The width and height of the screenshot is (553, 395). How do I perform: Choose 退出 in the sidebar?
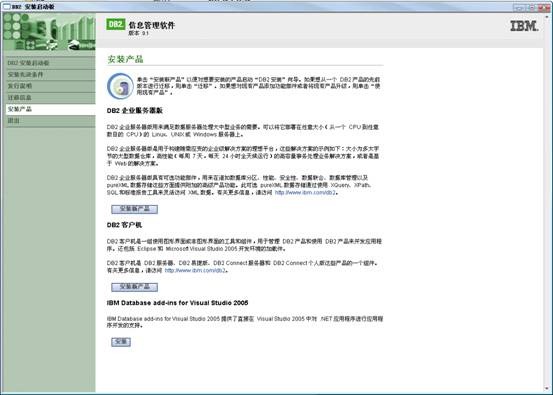(x=50, y=121)
